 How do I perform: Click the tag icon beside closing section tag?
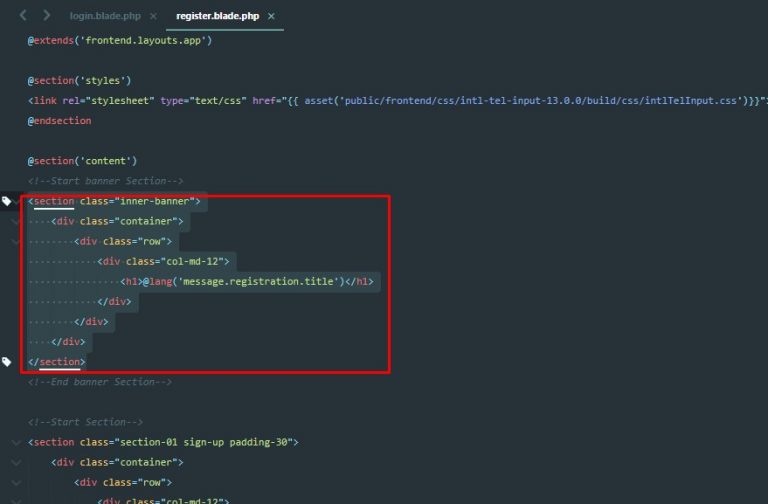point(6,361)
